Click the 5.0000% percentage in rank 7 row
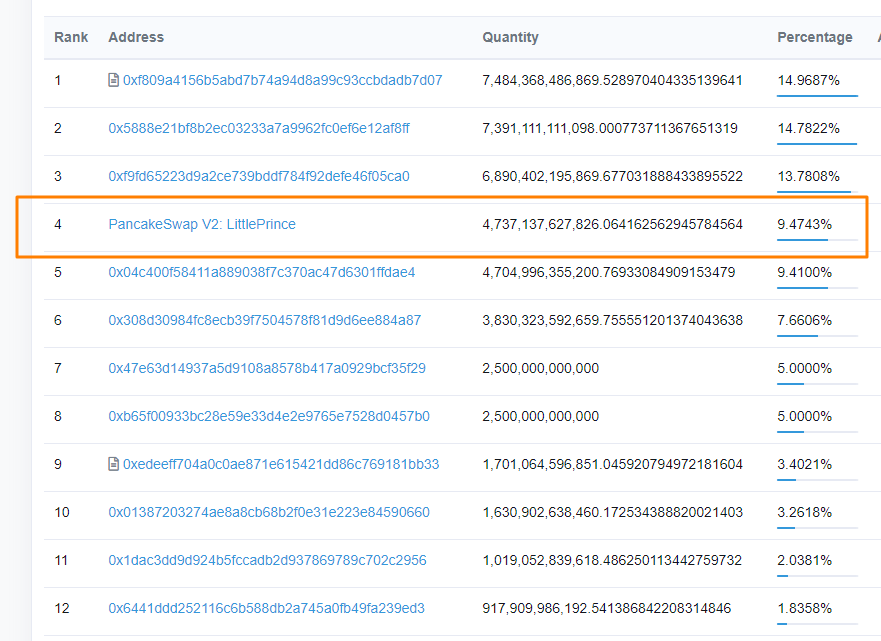The image size is (881, 641). click(x=804, y=369)
